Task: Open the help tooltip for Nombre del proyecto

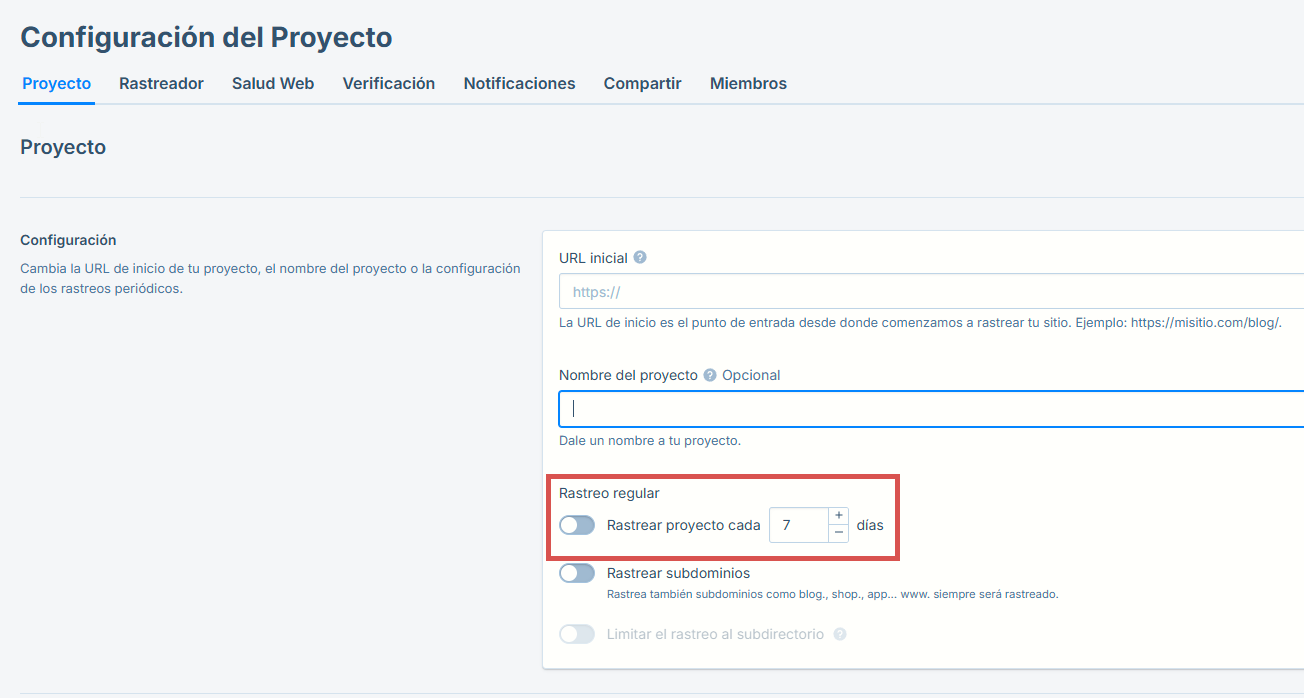Action: click(708, 375)
